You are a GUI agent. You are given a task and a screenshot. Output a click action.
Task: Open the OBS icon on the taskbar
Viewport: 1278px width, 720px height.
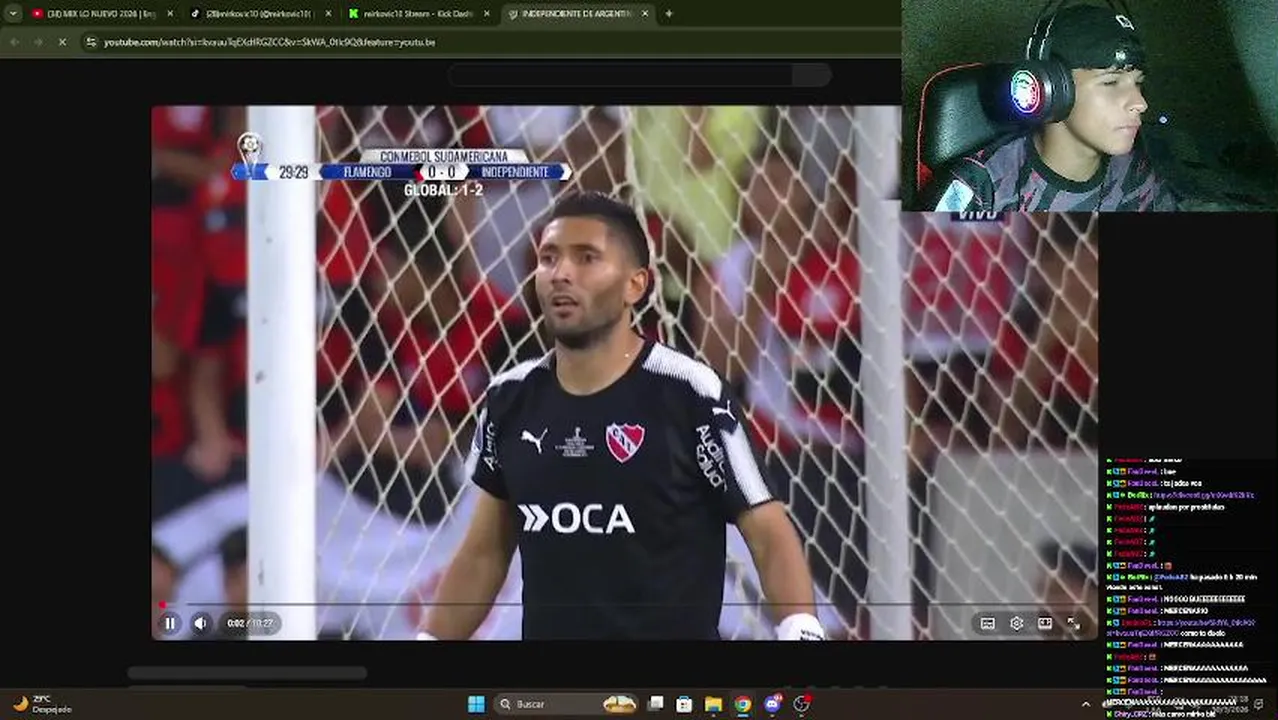pos(801,704)
